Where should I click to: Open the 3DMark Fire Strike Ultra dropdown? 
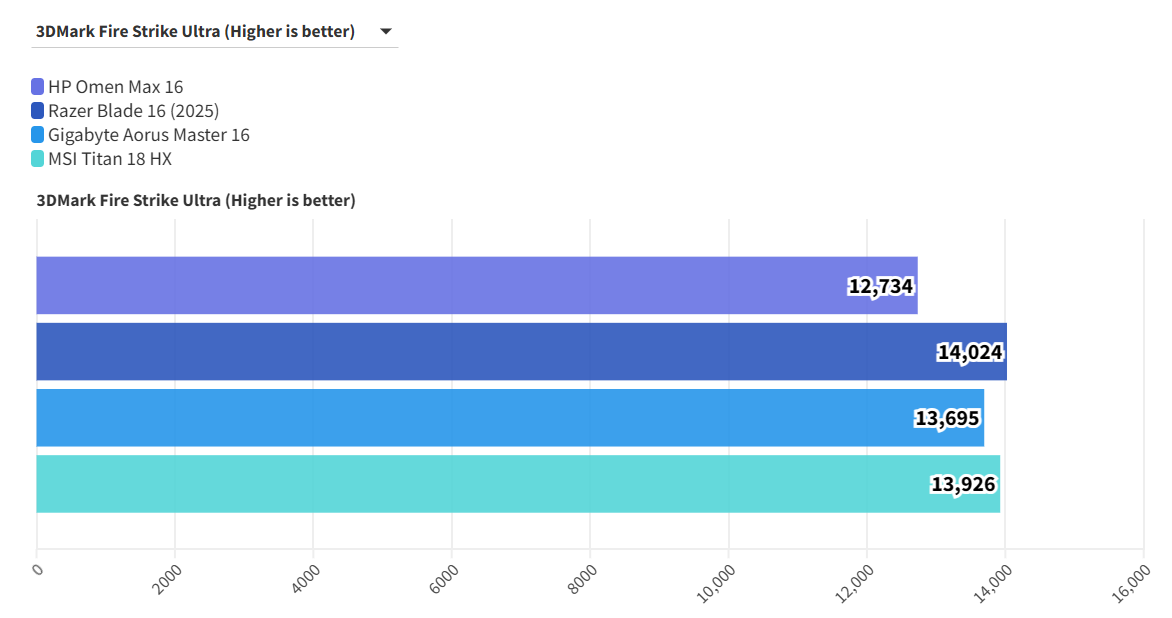point(195,31)
